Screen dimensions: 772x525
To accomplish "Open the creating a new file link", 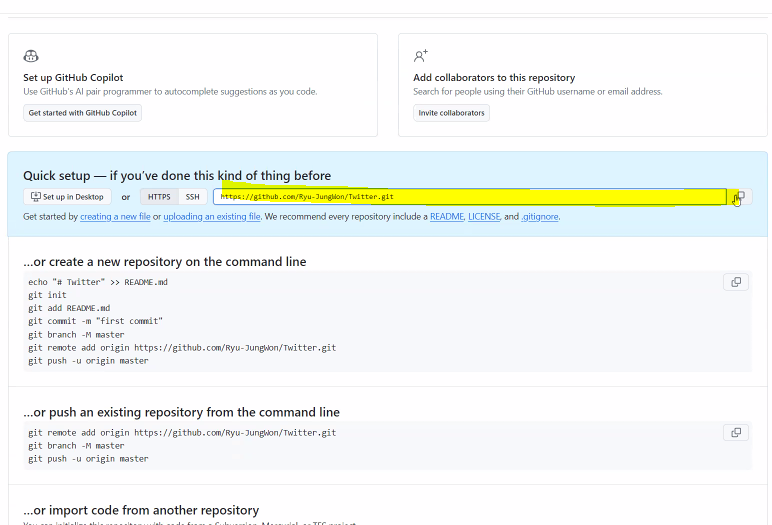I will 115,217.
